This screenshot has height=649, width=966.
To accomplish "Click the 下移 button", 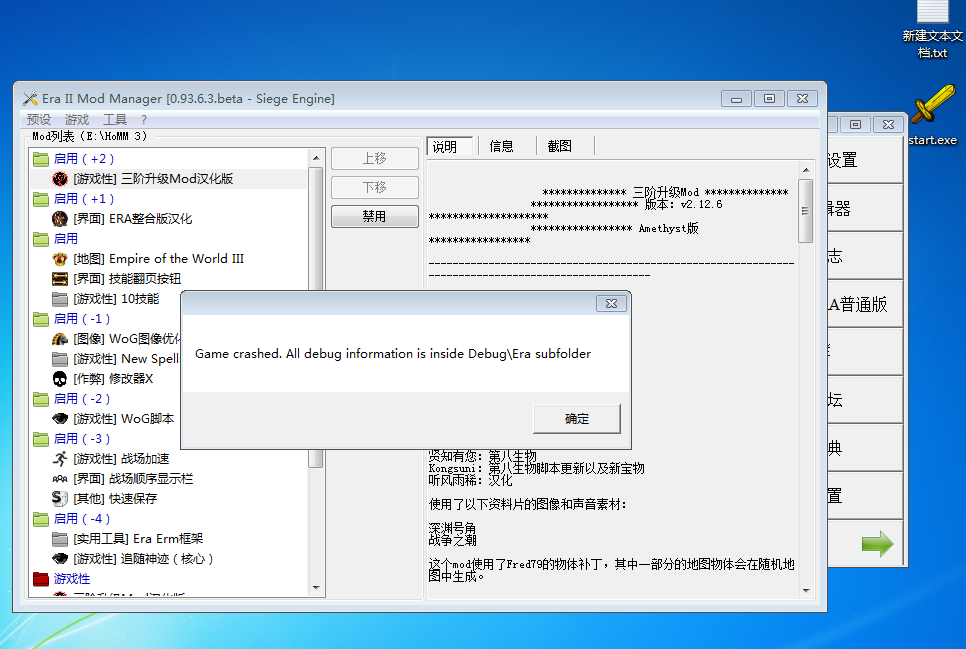I will (x=375, y=187).
